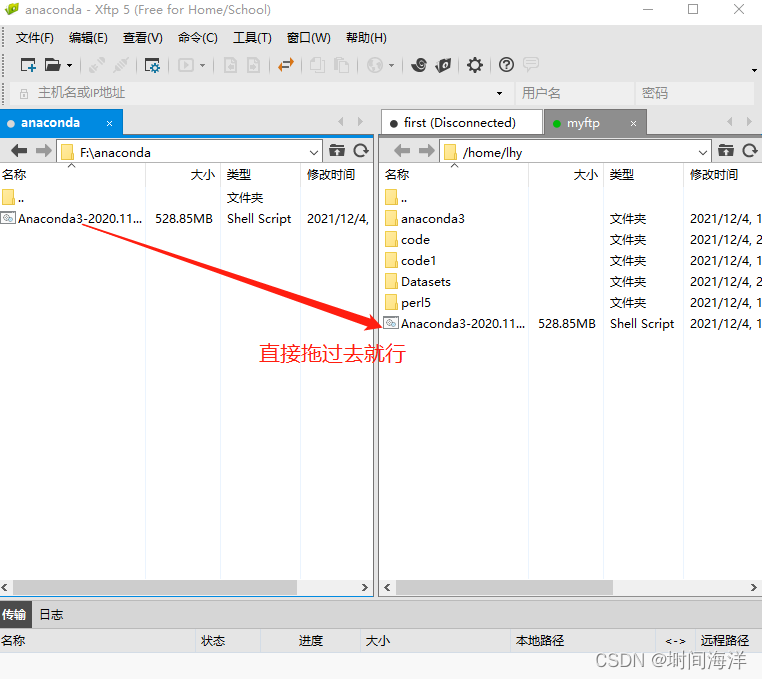Close the anaconda tab
762x679 pixels.
(109, 123)
